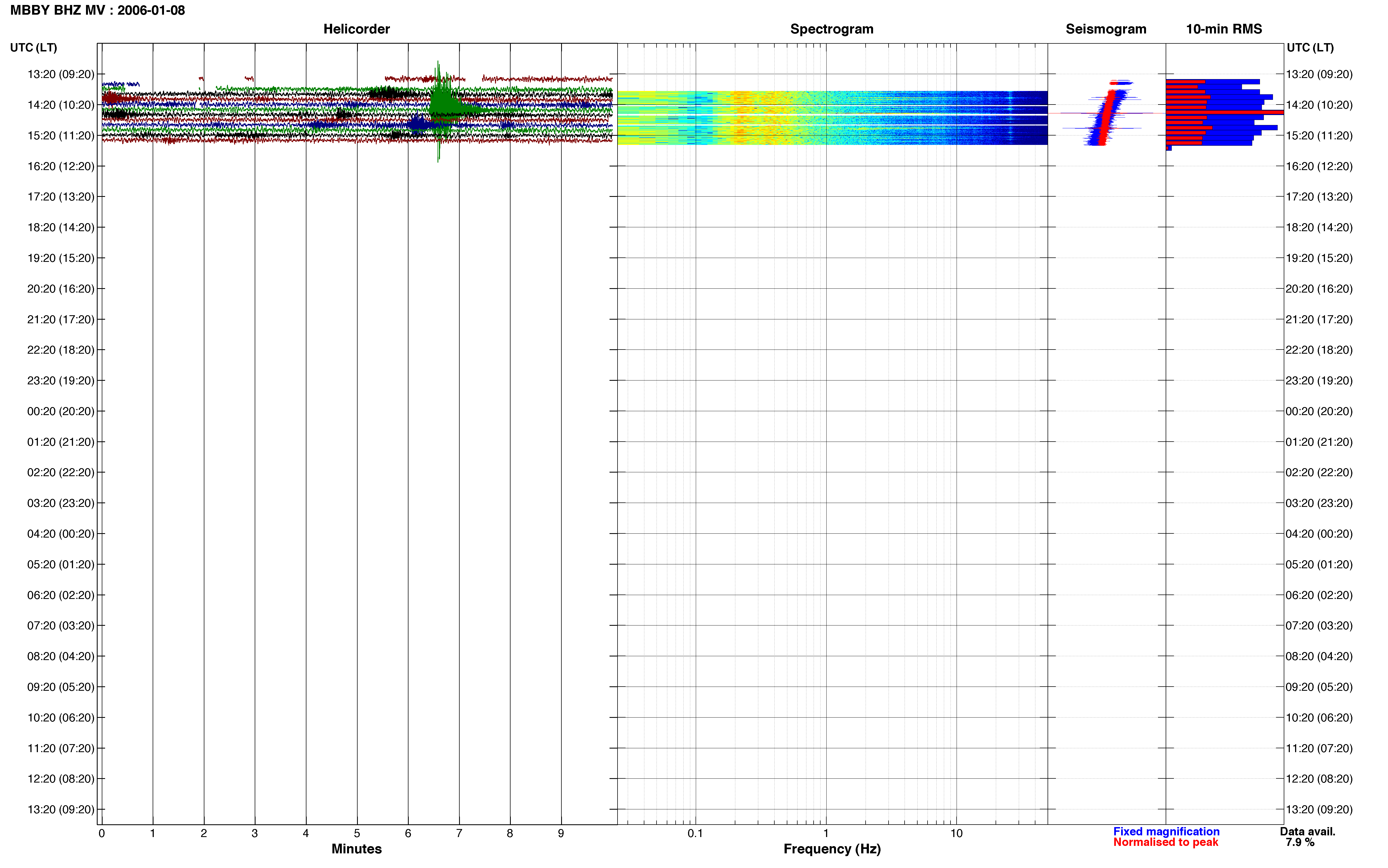Click the left '06:20 (02:20)' time label
1388x868 pixels.
coord(61,595)
